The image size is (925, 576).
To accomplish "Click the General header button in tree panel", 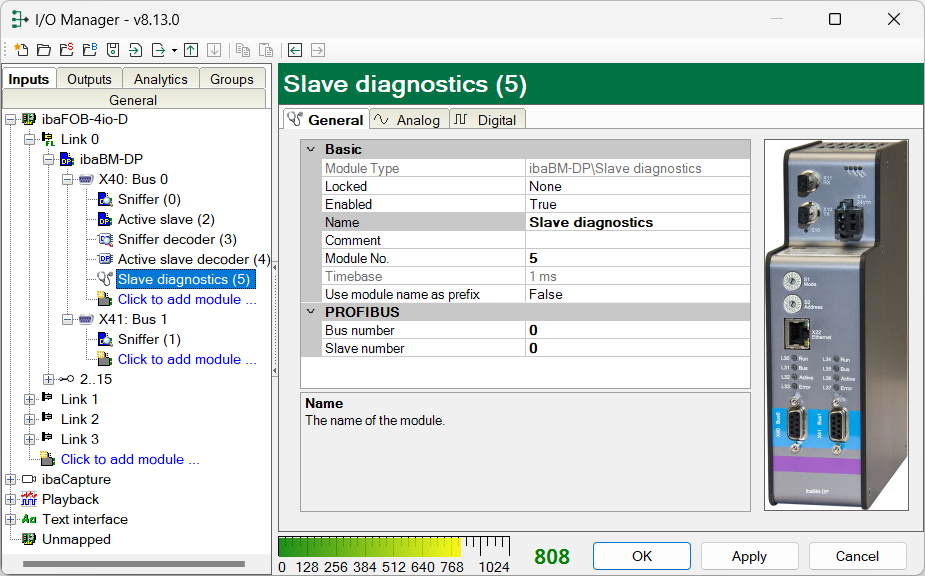I will point(134,100).
